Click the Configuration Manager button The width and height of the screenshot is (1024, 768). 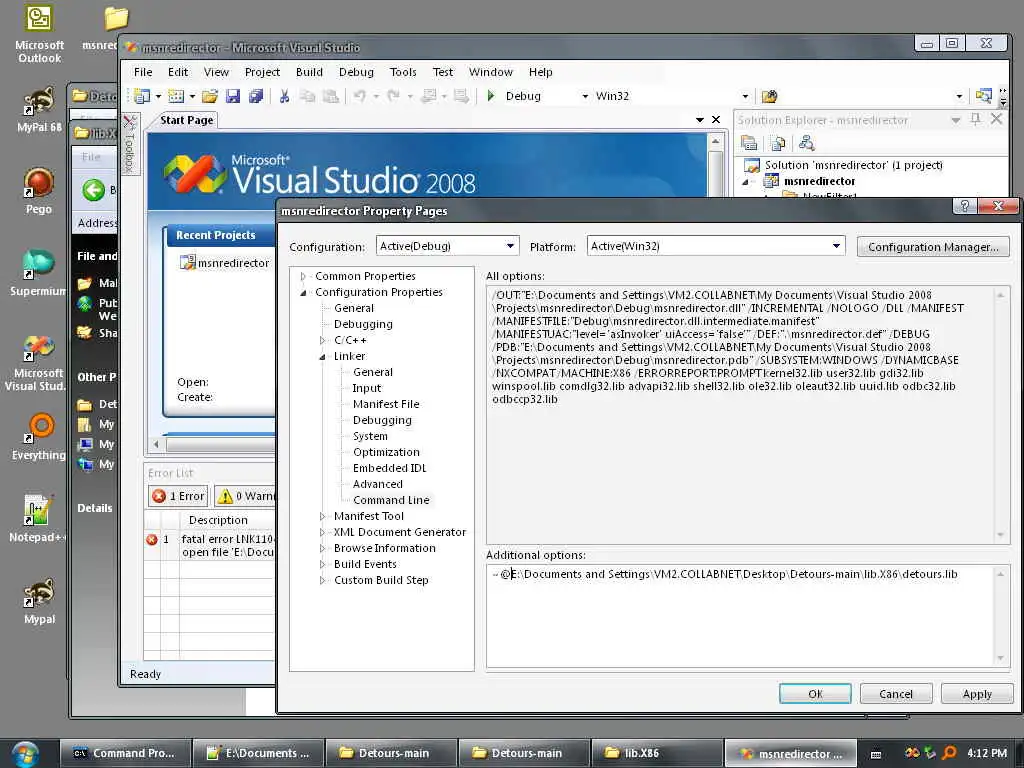pos(933,247)
